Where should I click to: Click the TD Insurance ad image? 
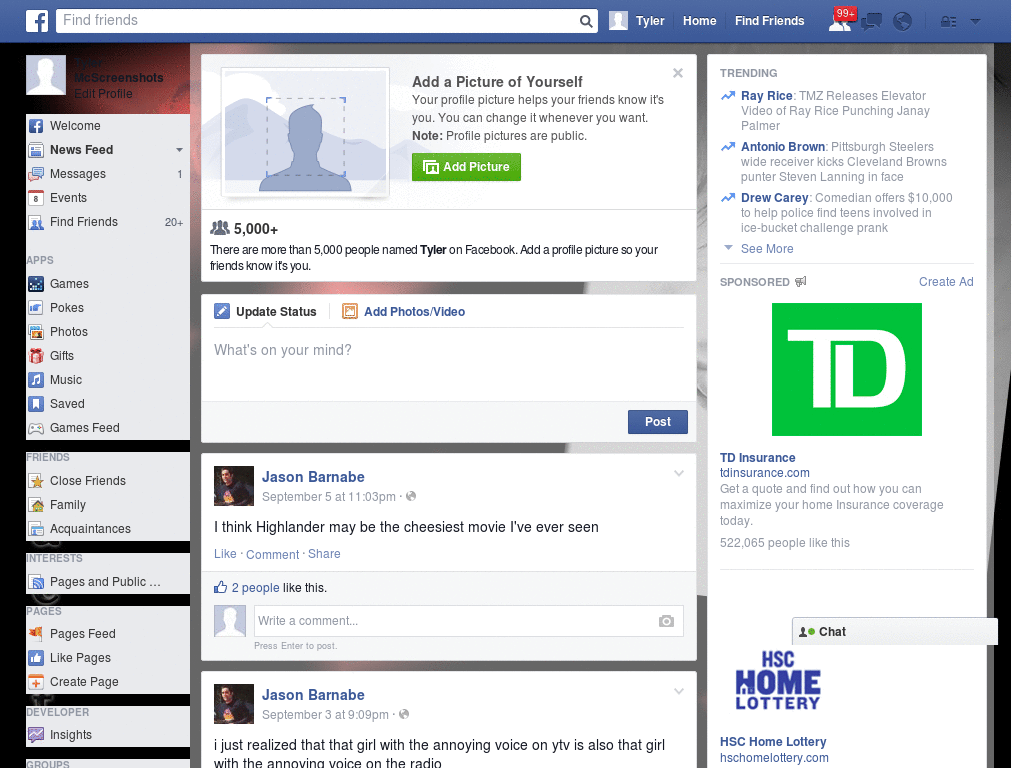tap(846, 370)
